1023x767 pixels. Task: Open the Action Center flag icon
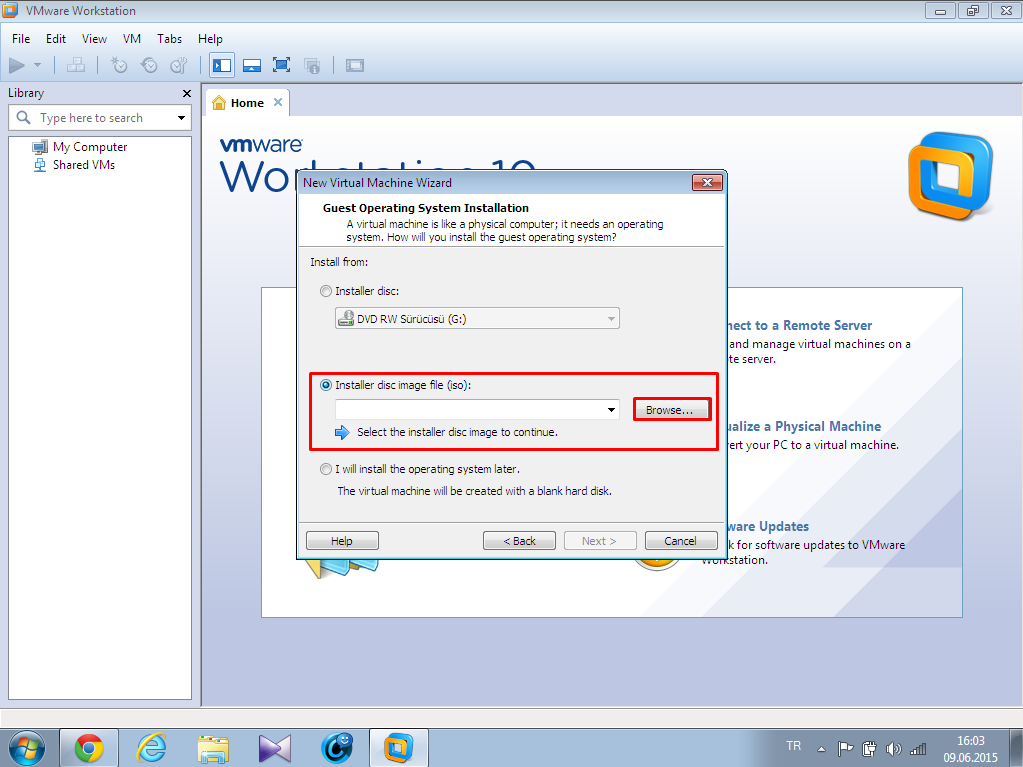[x=845, y=749]
